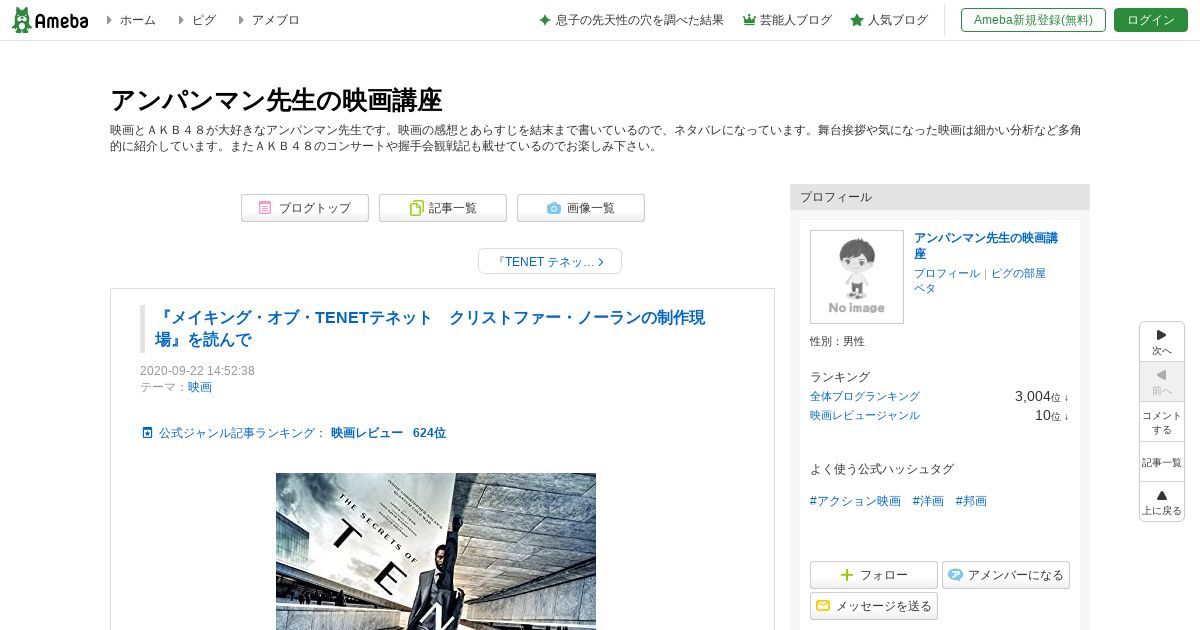The image size is (1200, 630).
Task: Click the ペタ link
Action: click(925, 288)
